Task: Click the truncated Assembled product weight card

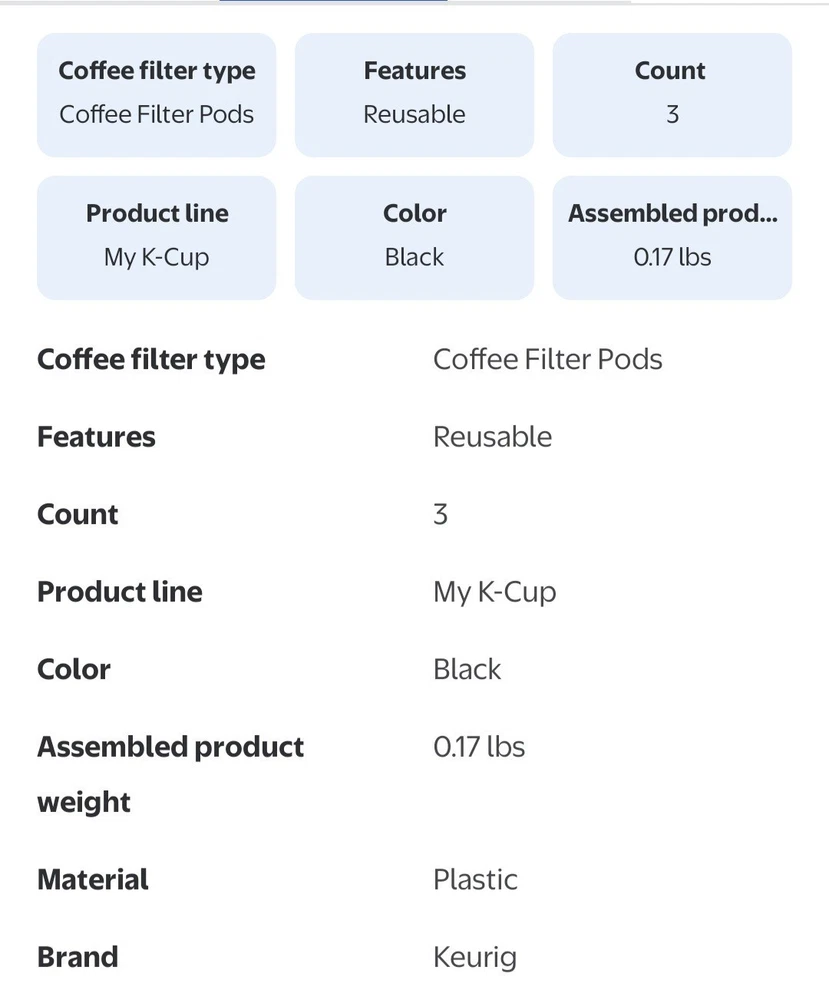Action: [672, 238]
